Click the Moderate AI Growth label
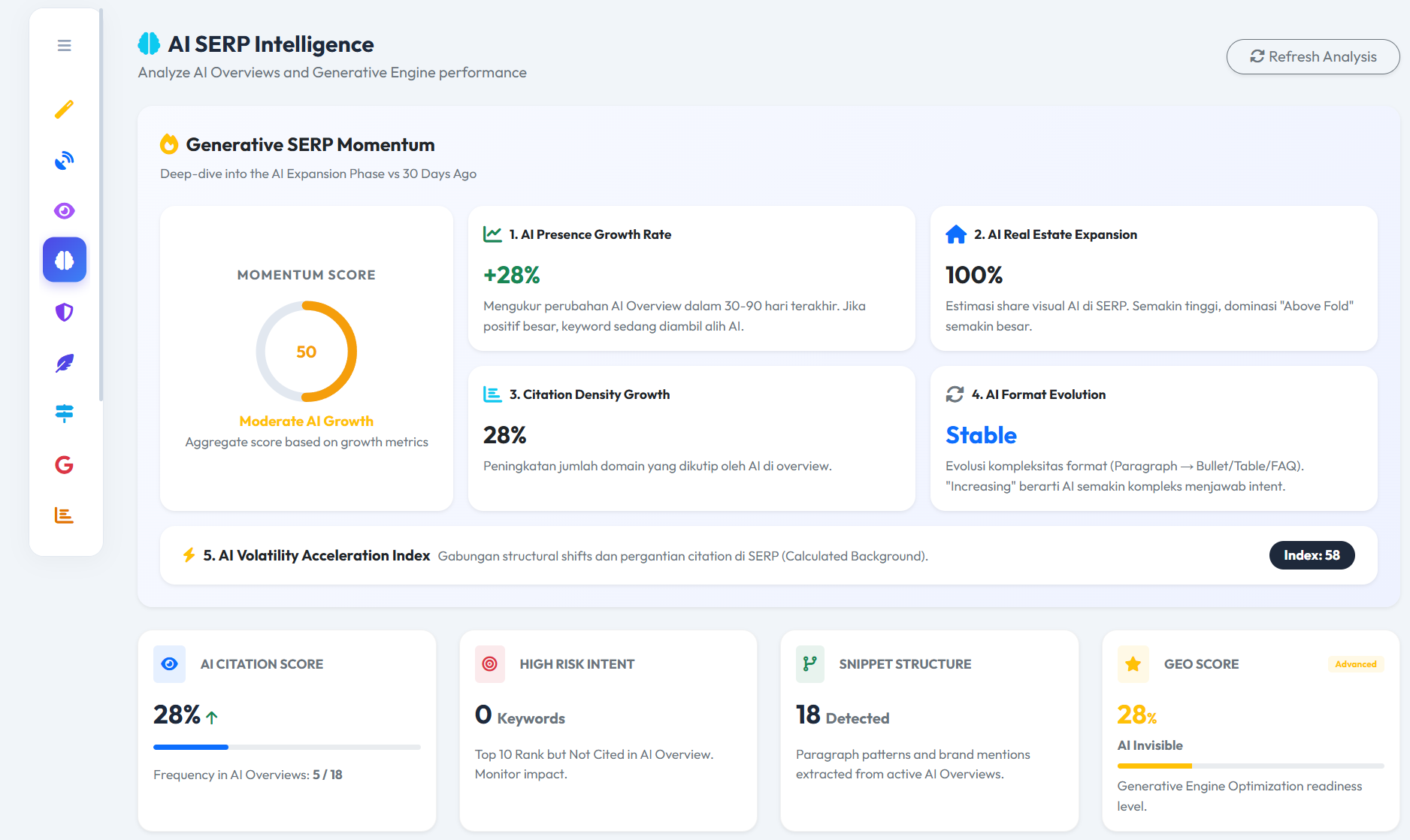Screen dimensions: 1410x840 (306, 422)
